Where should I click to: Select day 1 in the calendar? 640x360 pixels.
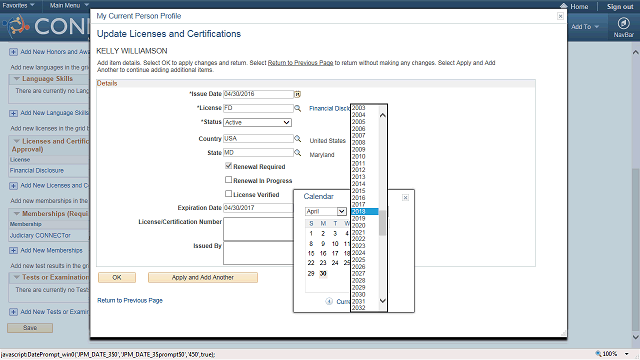311,233
